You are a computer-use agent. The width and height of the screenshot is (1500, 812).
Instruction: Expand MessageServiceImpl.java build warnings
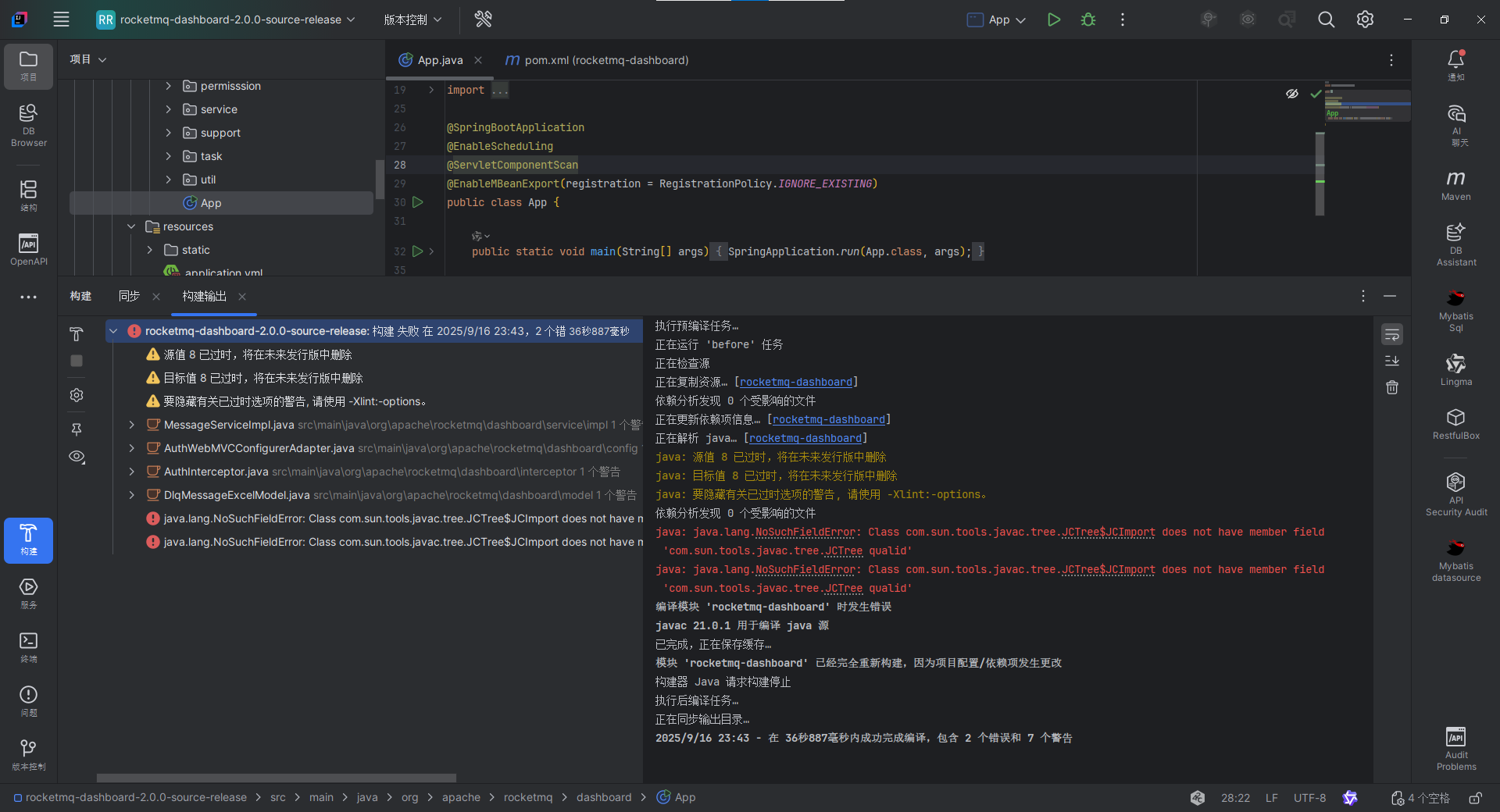click(130, 425)
